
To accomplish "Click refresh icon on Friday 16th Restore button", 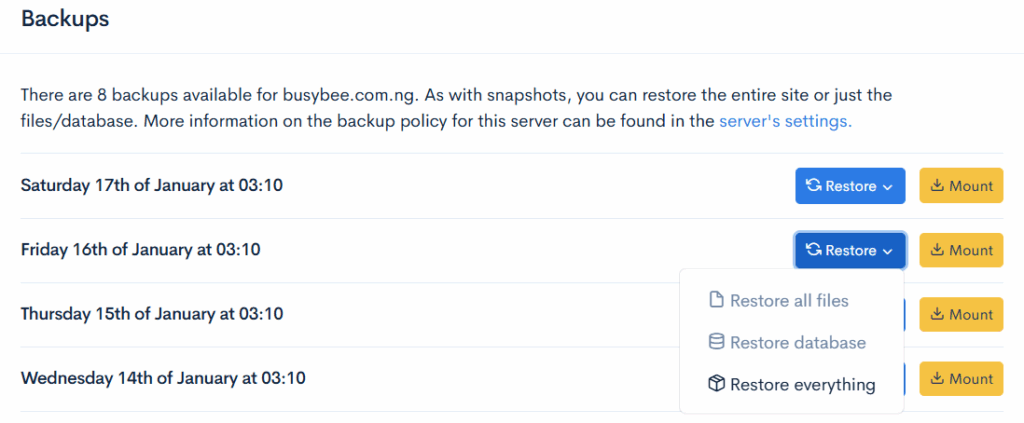I will (x=814, y=250).
